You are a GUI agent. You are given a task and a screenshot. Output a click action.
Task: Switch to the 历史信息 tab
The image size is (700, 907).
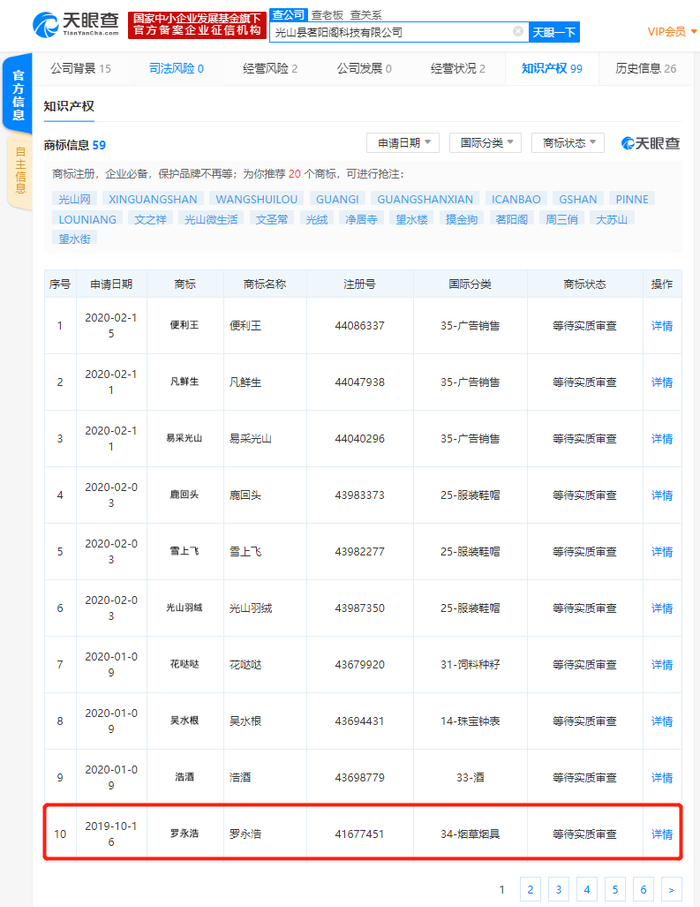pyautogui.click(x=646, y=69)
